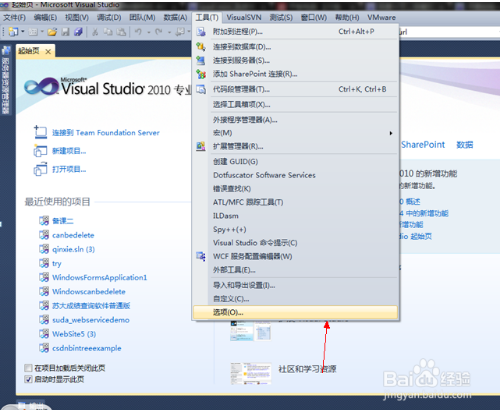Choose 连接到数据库(D)... in the Tools menu
The image size is (500, 410).
(295, 47)
